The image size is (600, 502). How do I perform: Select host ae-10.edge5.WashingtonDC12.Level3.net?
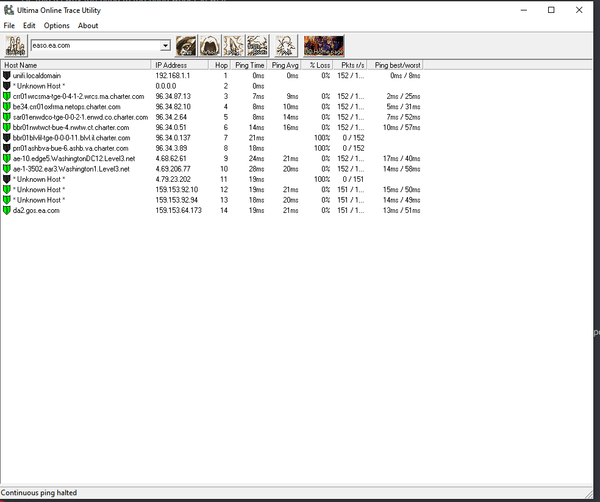(74, 158)
